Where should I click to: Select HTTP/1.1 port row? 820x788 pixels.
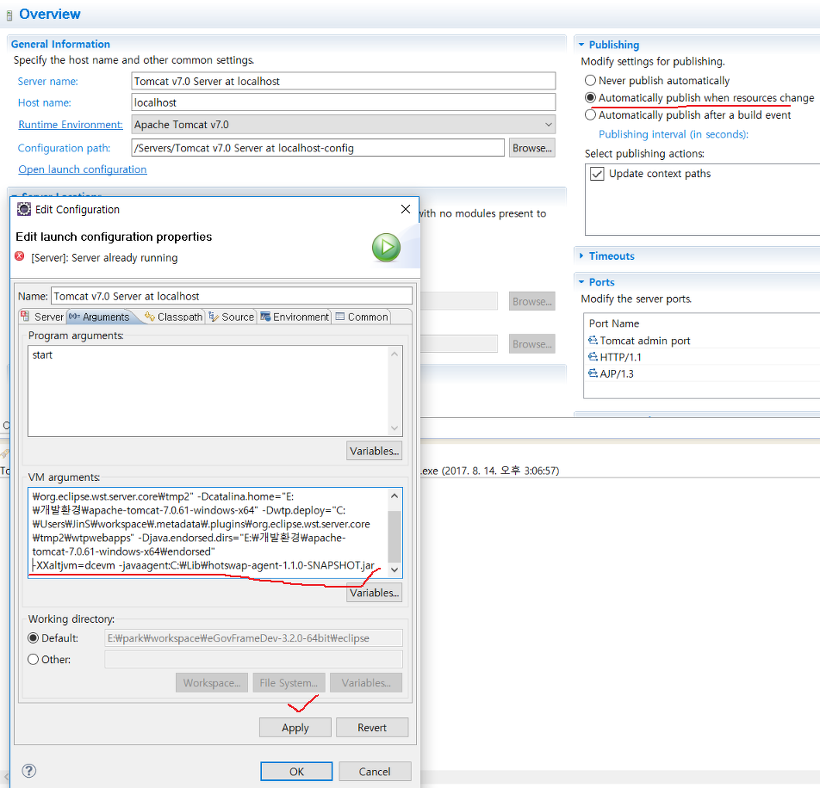(701, 357)
